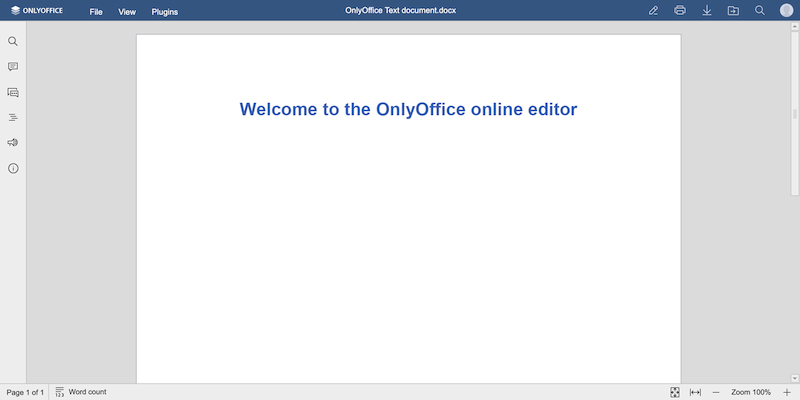Click the Open file location folder icon
Screen dimensions: 800x400
pos(733,11)
